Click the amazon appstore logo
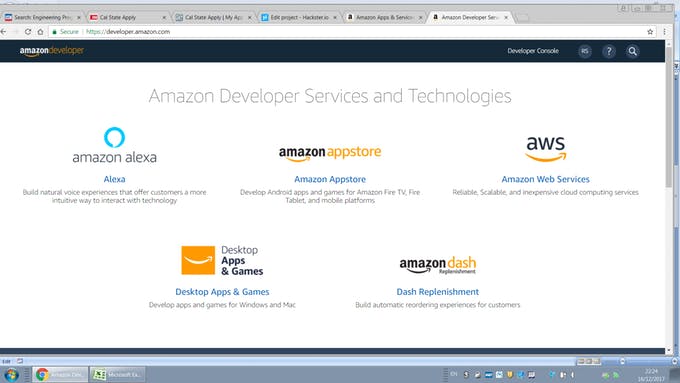Image resolution: width=680 pixels, height=383 pixels. tap(330, 153)
